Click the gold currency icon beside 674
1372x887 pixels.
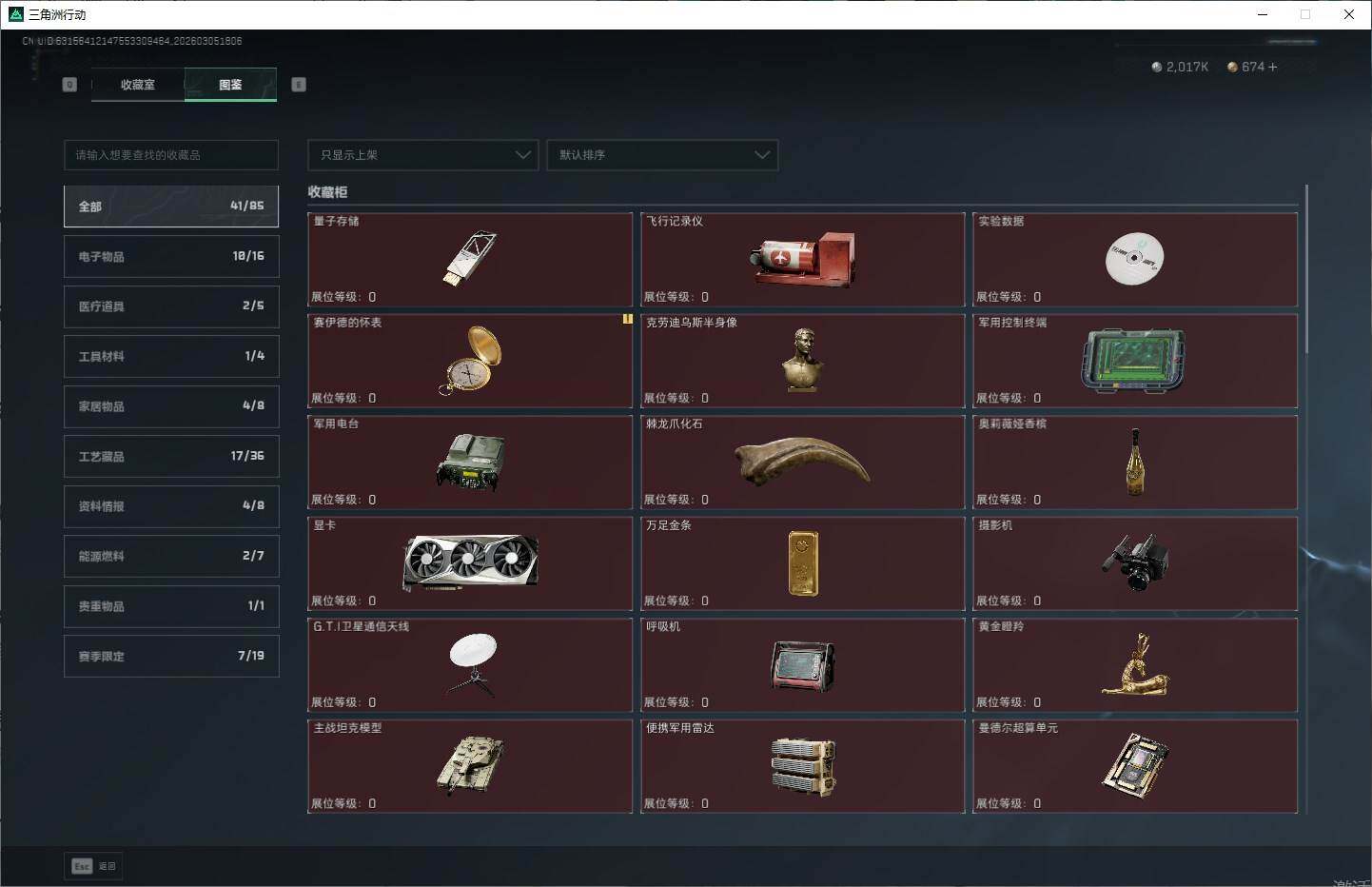1232,67
